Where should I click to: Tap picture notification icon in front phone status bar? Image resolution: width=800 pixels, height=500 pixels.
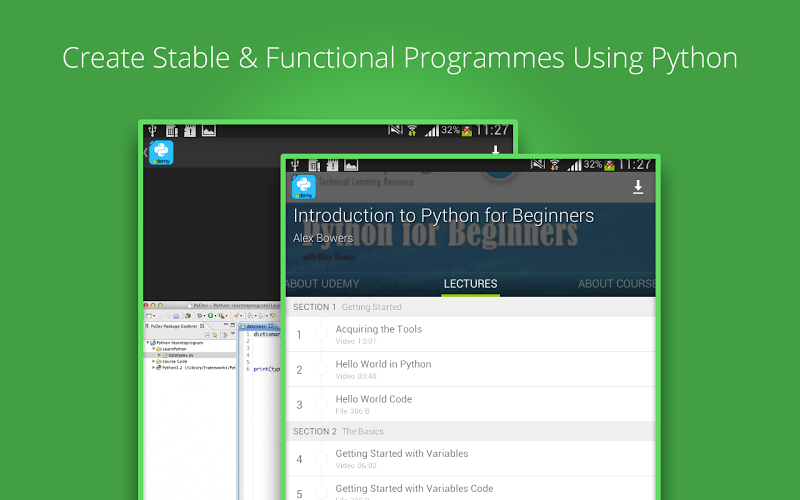coord(351,165)
